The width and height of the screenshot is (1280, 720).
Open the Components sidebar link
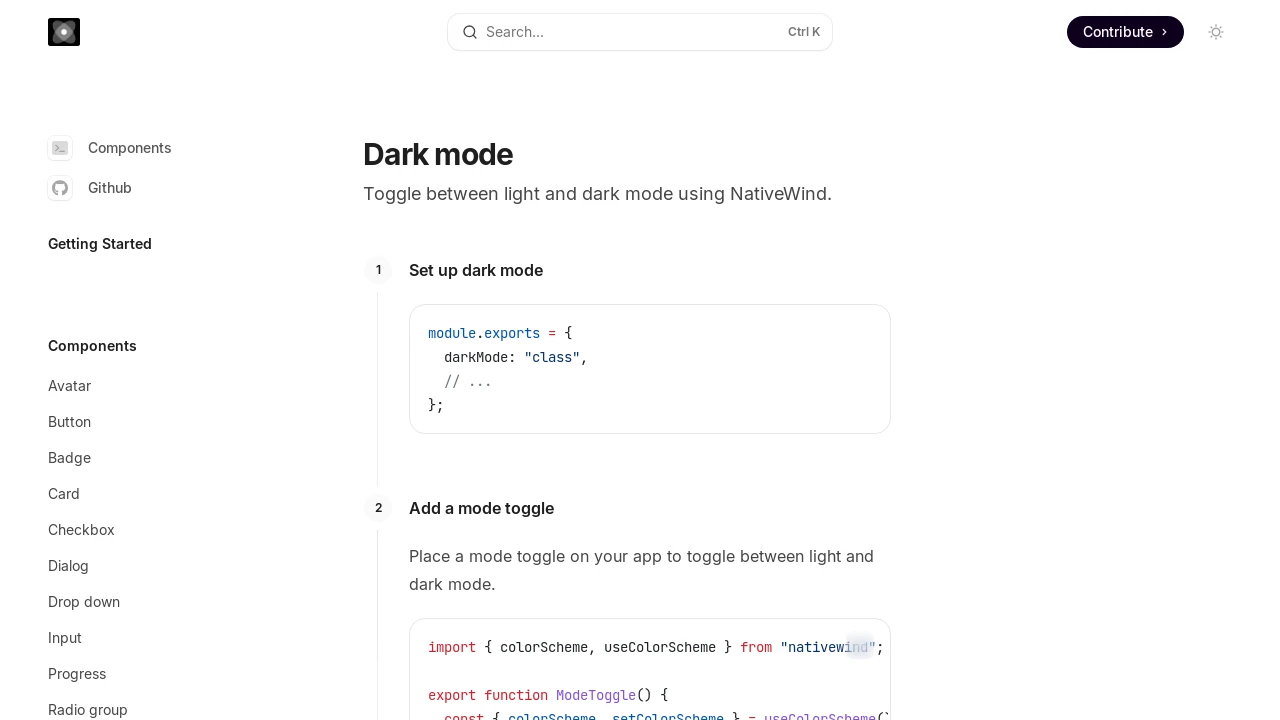point(130,148)
